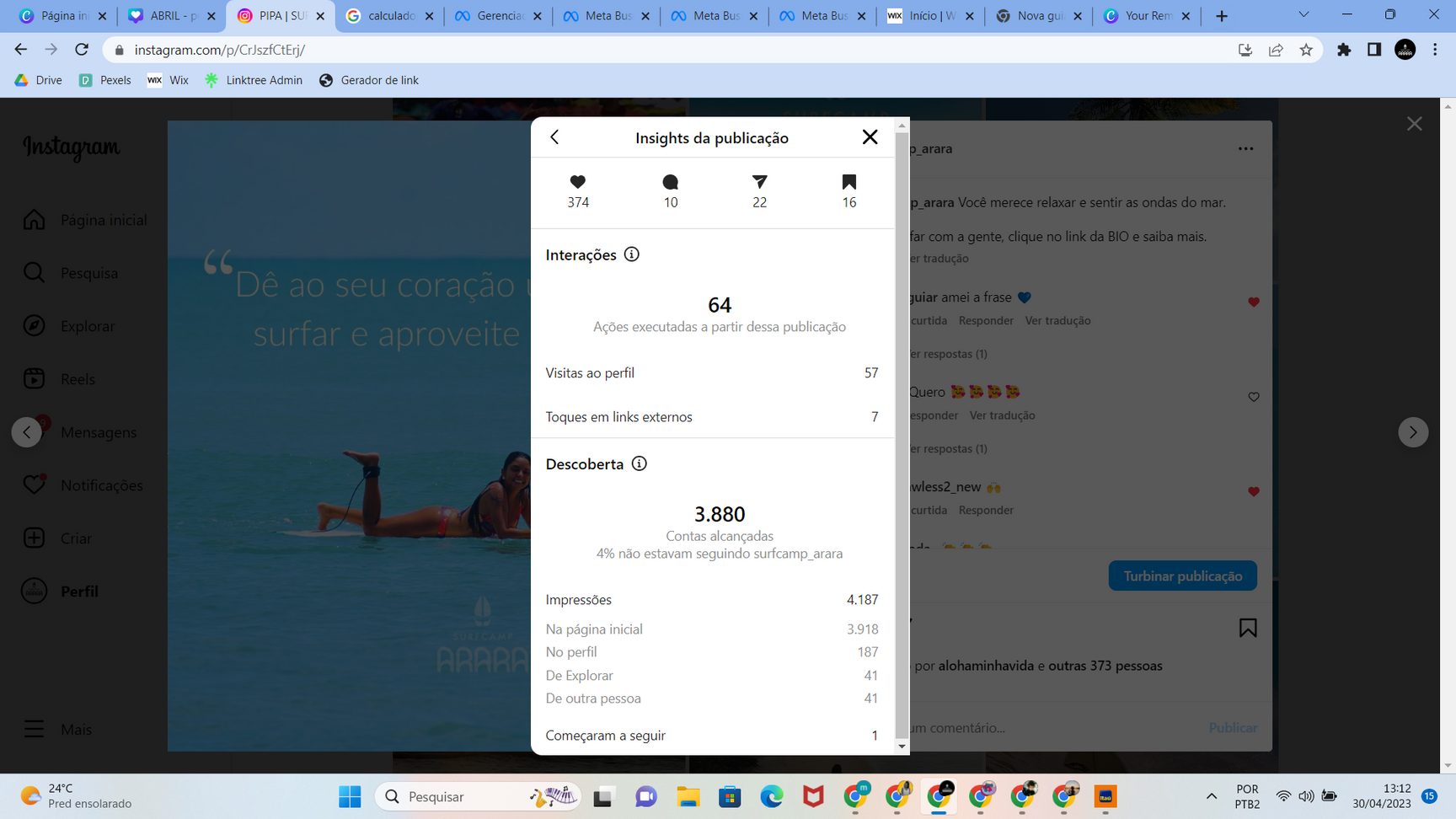This screenshot has height=819, width=1456.
Task: Click the Descoberta info icon
Action: point(639,463)
